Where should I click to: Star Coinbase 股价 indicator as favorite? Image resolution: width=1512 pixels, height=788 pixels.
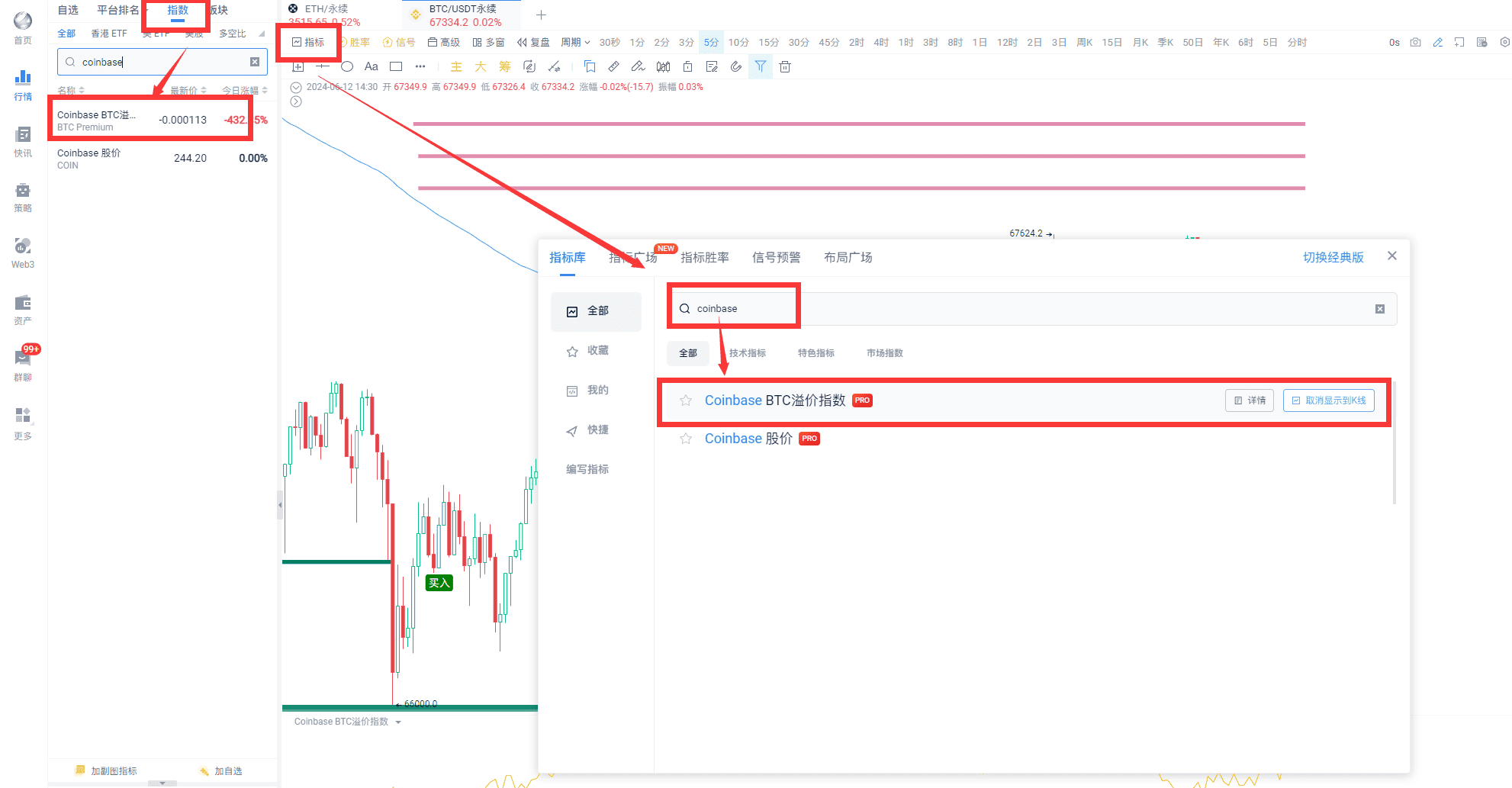coord(686,439)
